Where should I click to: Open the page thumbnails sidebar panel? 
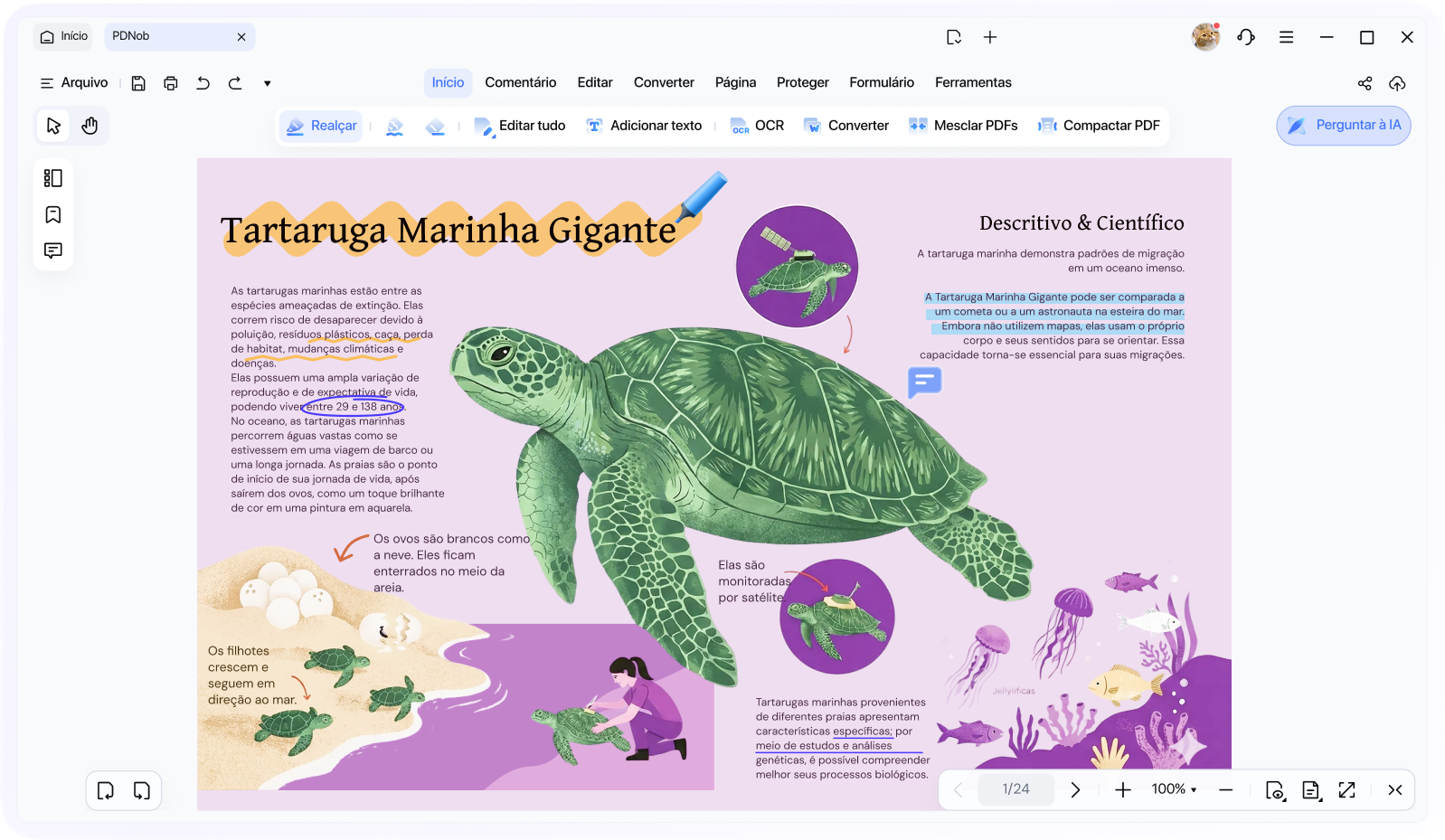53,178
